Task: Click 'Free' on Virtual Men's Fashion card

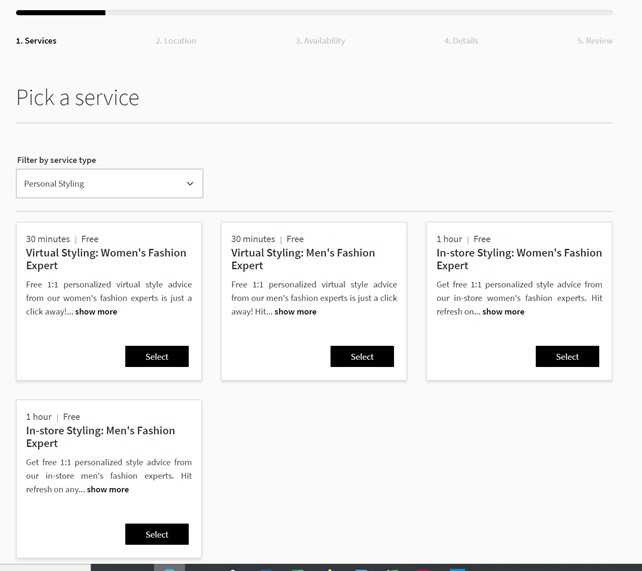Action: click(295, 239)
